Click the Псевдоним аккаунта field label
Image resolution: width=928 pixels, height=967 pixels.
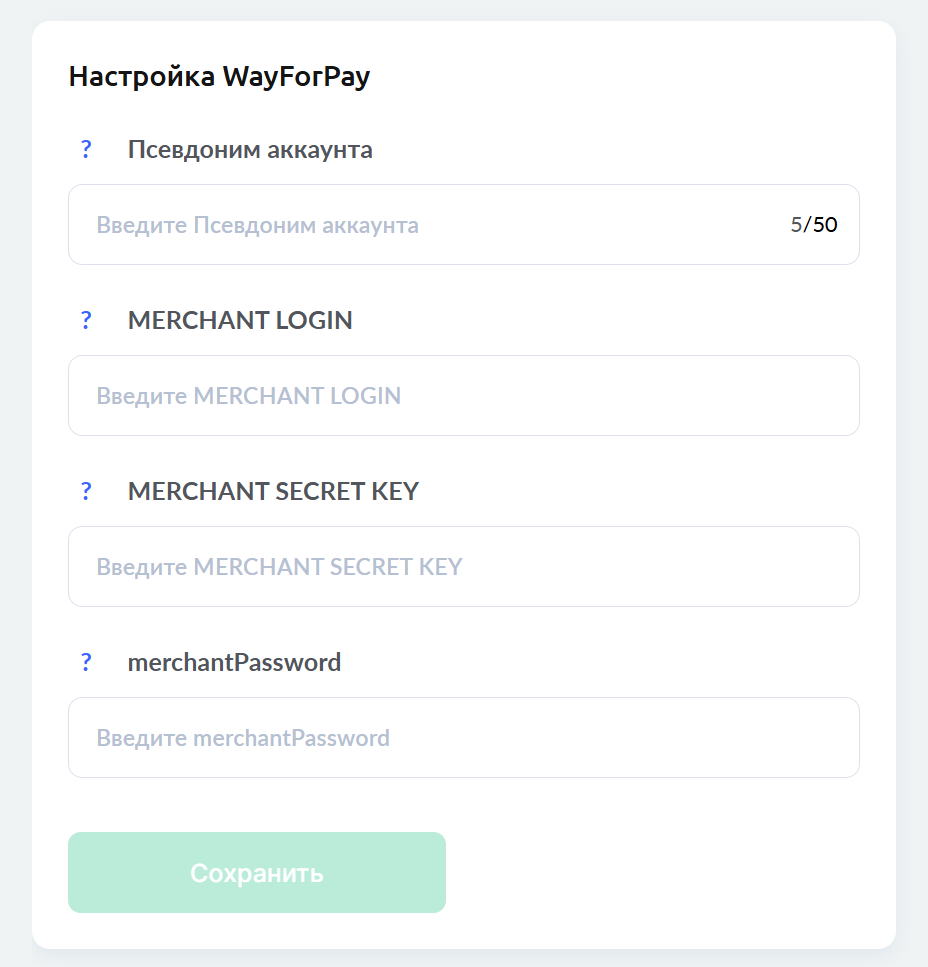[250, 150]
